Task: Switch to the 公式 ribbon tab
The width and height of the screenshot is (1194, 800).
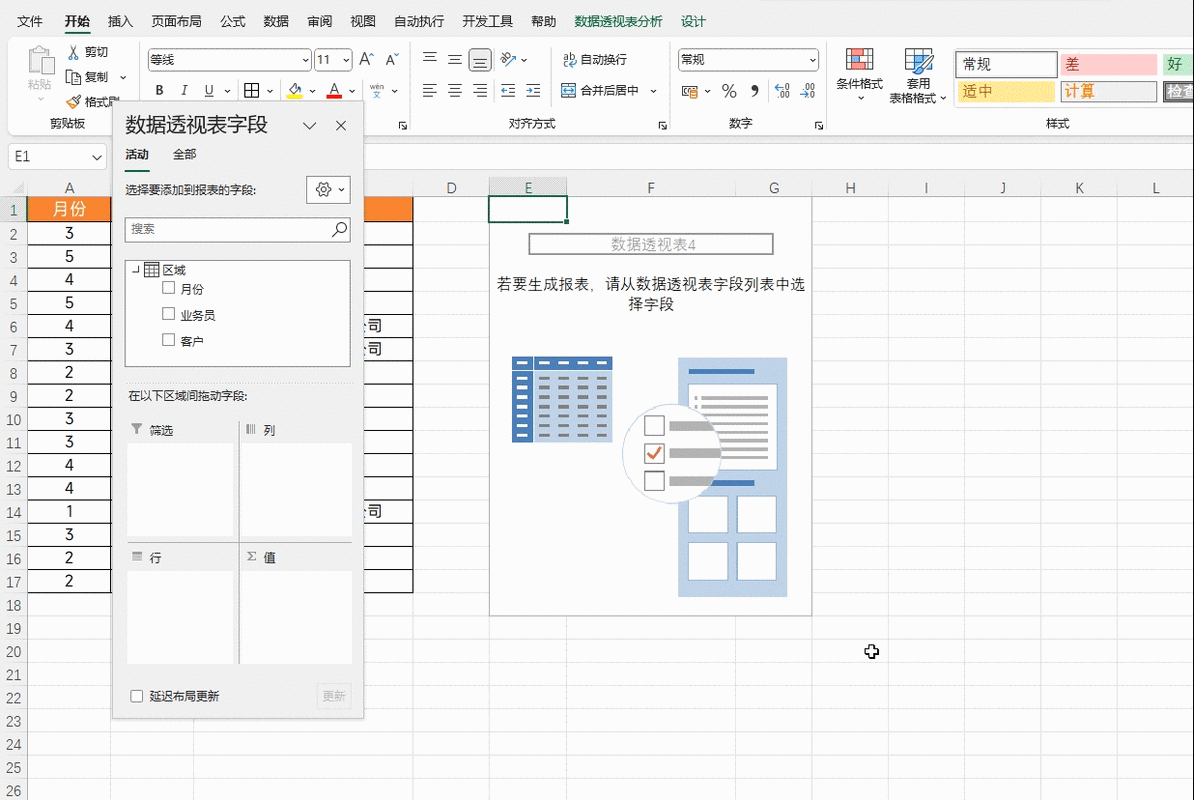Action: 232,21
